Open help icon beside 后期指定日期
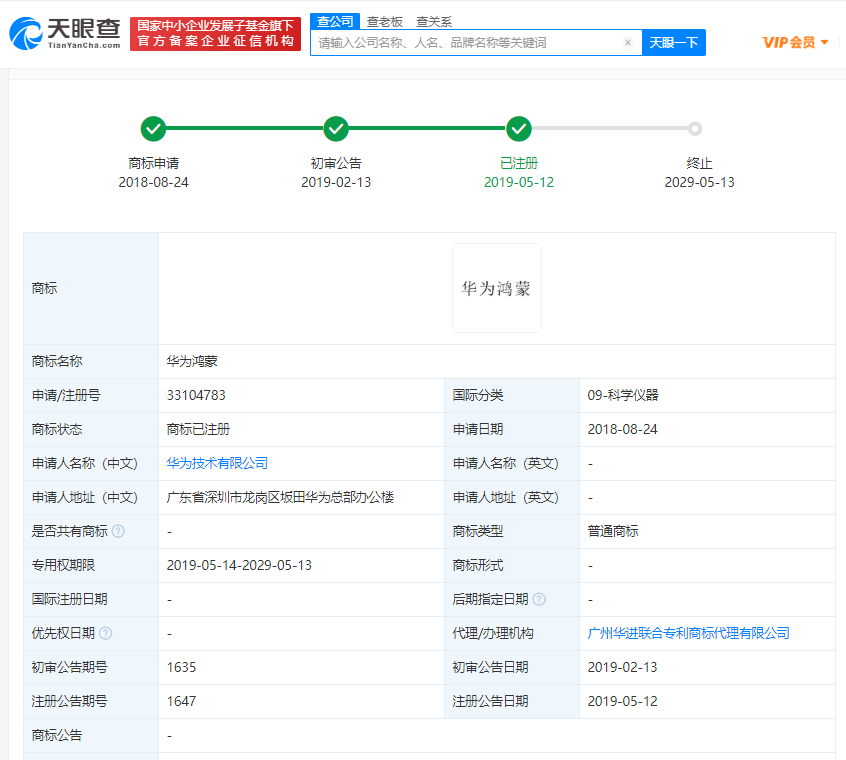Viewport: 846px width, 760px height. click(541, 599)
